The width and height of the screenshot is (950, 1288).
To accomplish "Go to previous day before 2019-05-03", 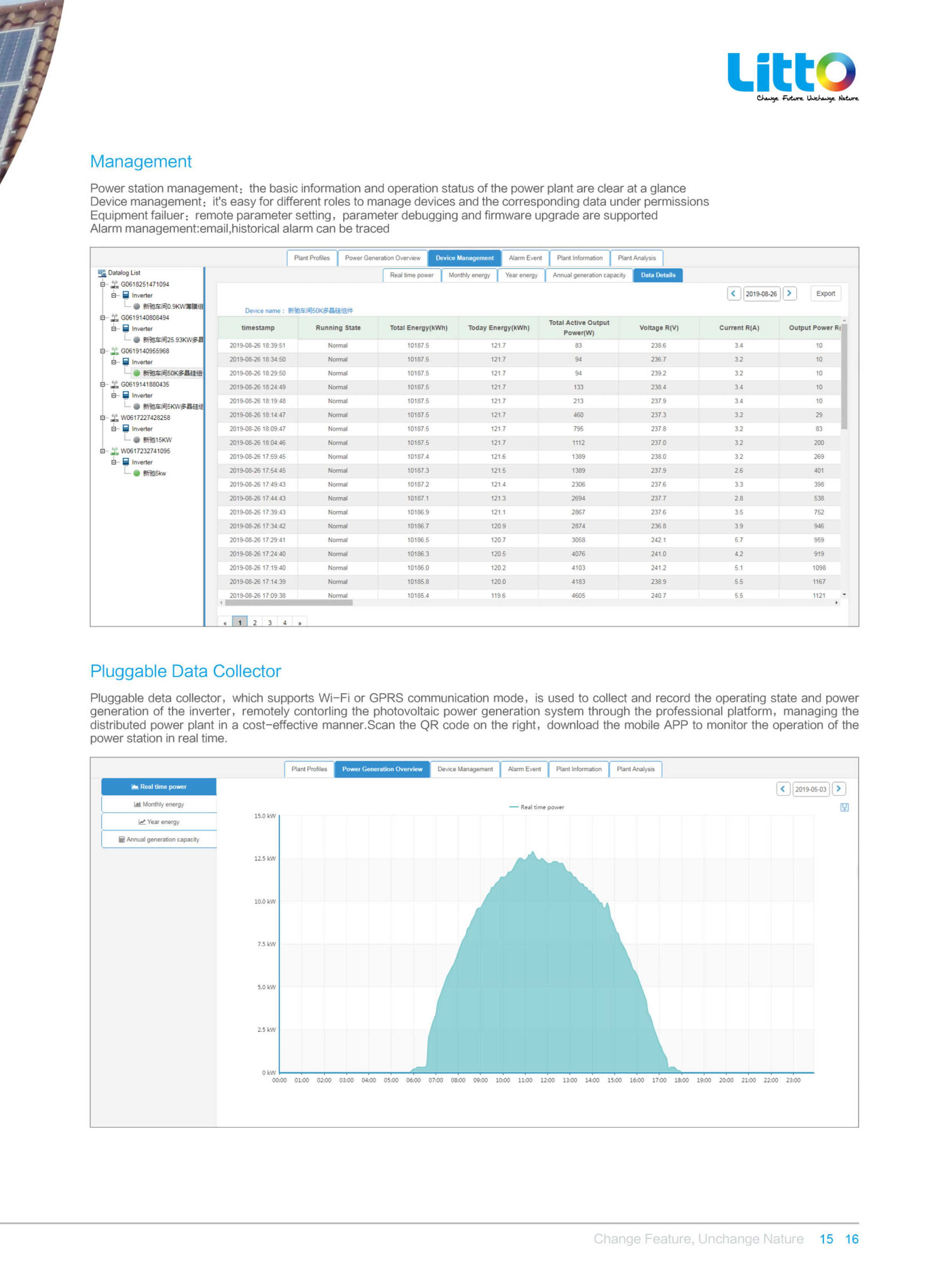I will click(783, 789).
